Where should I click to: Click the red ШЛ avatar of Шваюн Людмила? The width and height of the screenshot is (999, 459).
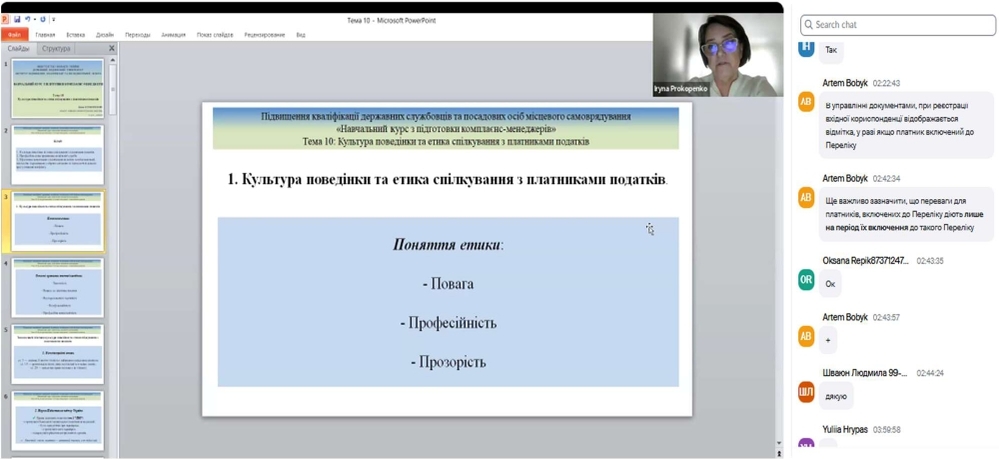click(x=806, y=393)
